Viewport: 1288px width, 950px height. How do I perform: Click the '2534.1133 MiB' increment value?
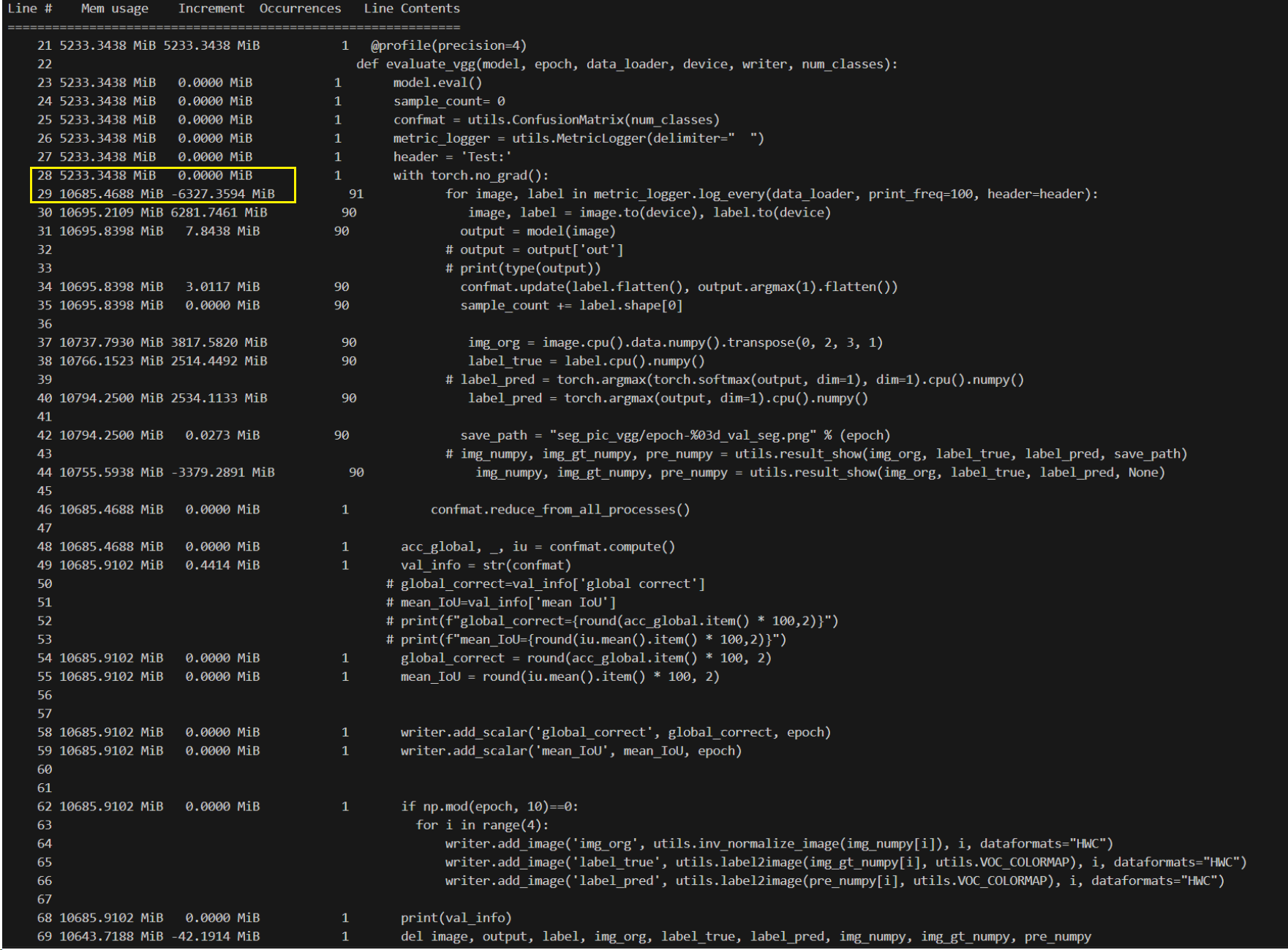click(x=219, y=399)
